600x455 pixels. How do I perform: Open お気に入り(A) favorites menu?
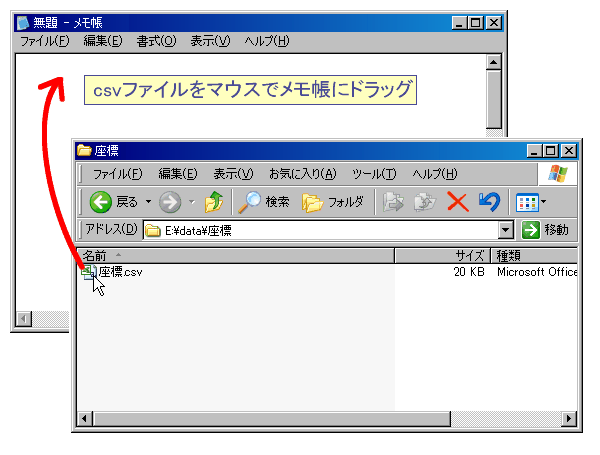point(303,174)
